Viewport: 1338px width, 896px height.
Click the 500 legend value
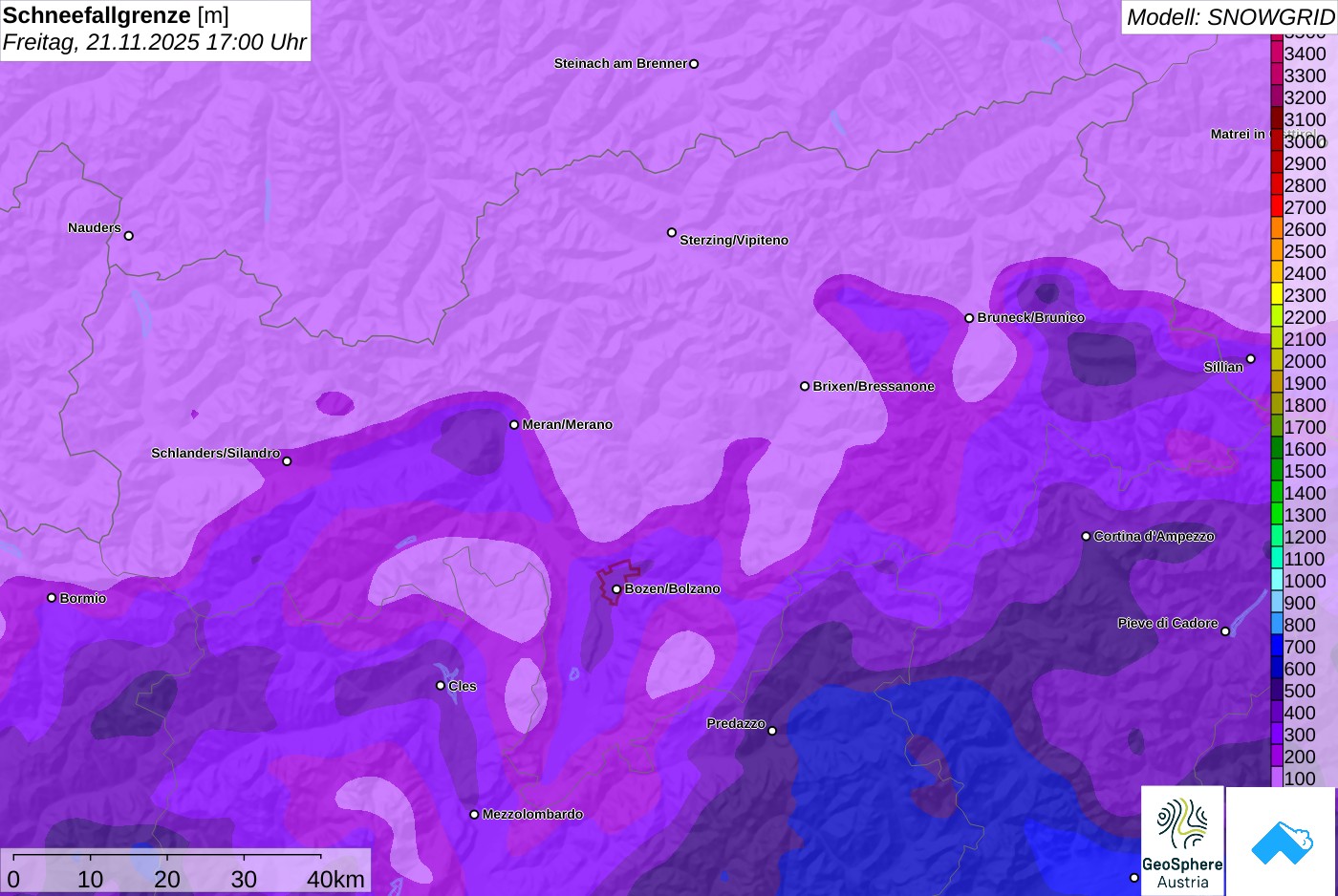coord(1300,691)
